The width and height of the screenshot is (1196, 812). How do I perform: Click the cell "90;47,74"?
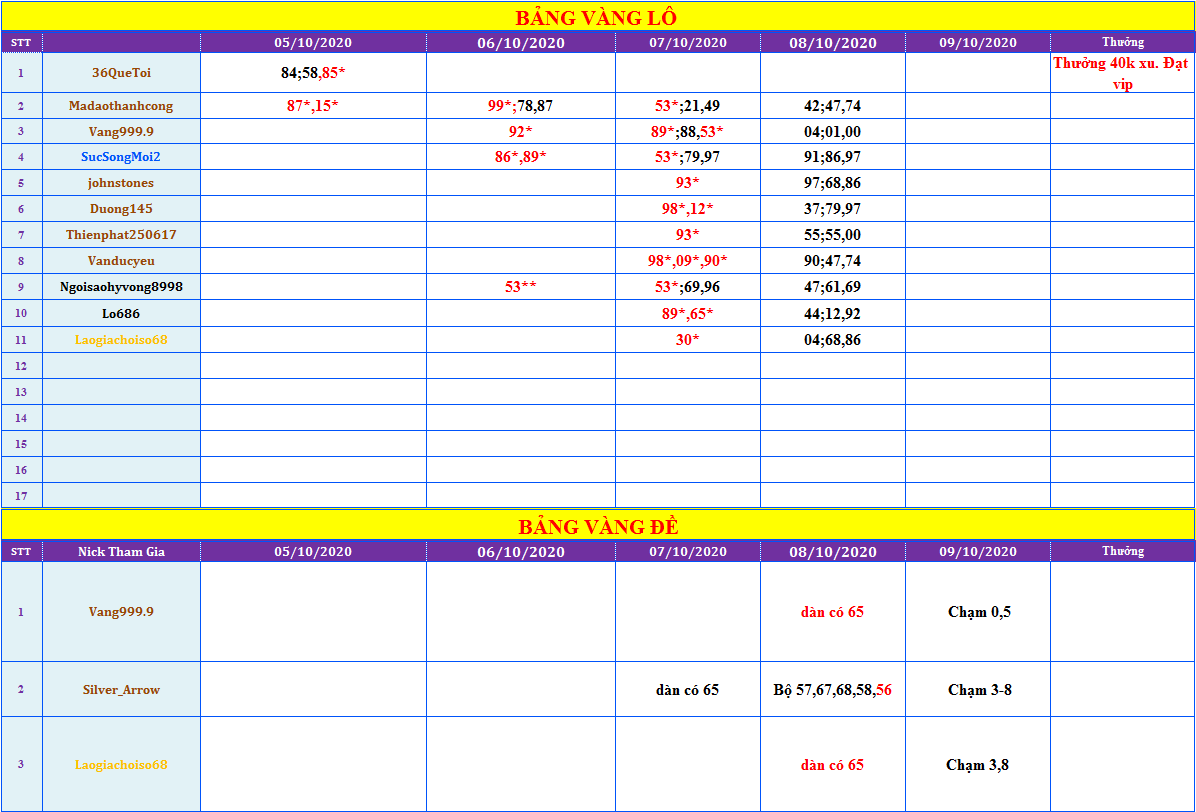point(833,261)
